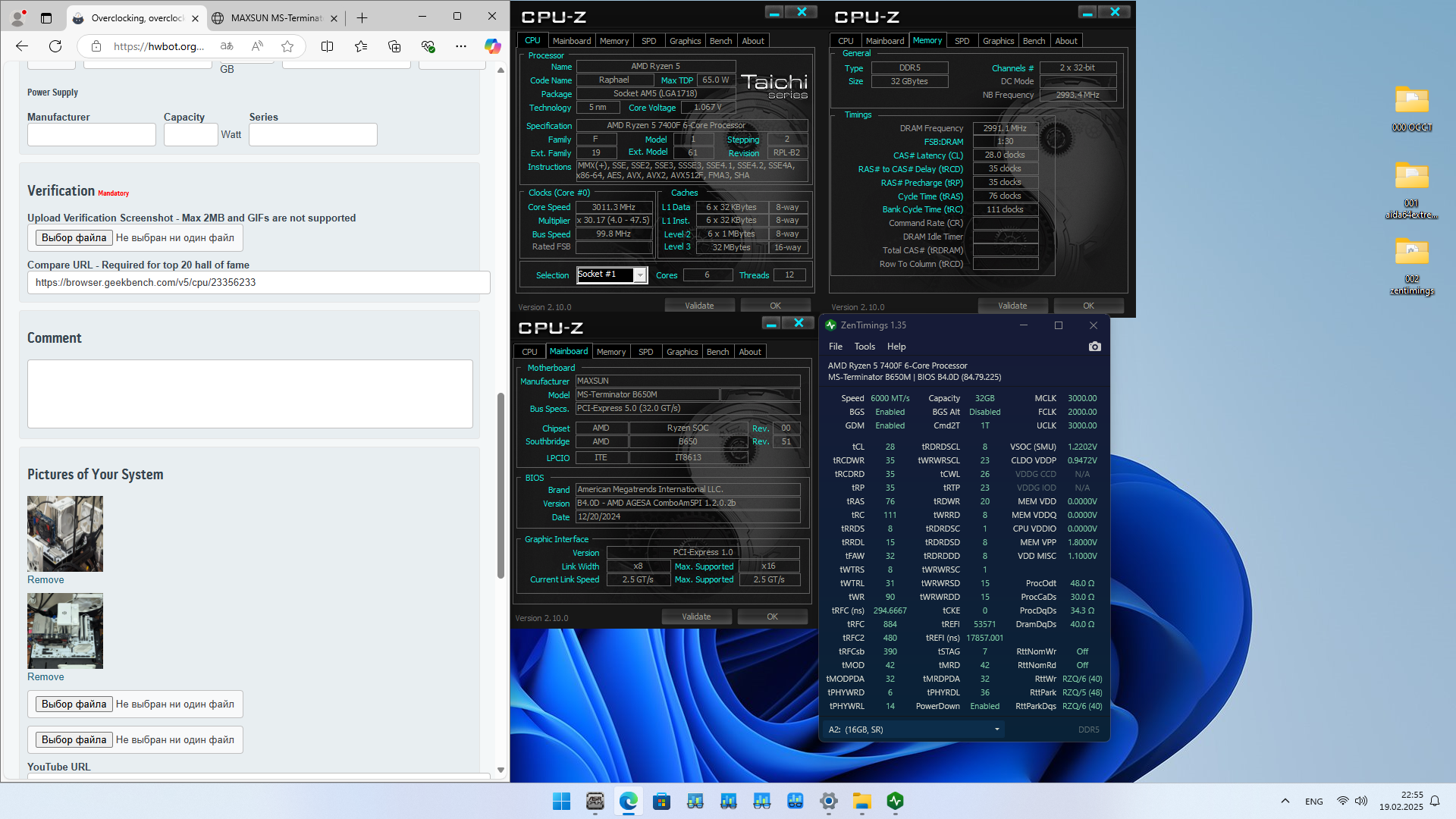
Task: Open second system picture thumbnail
Action: [x=65, y=631]
